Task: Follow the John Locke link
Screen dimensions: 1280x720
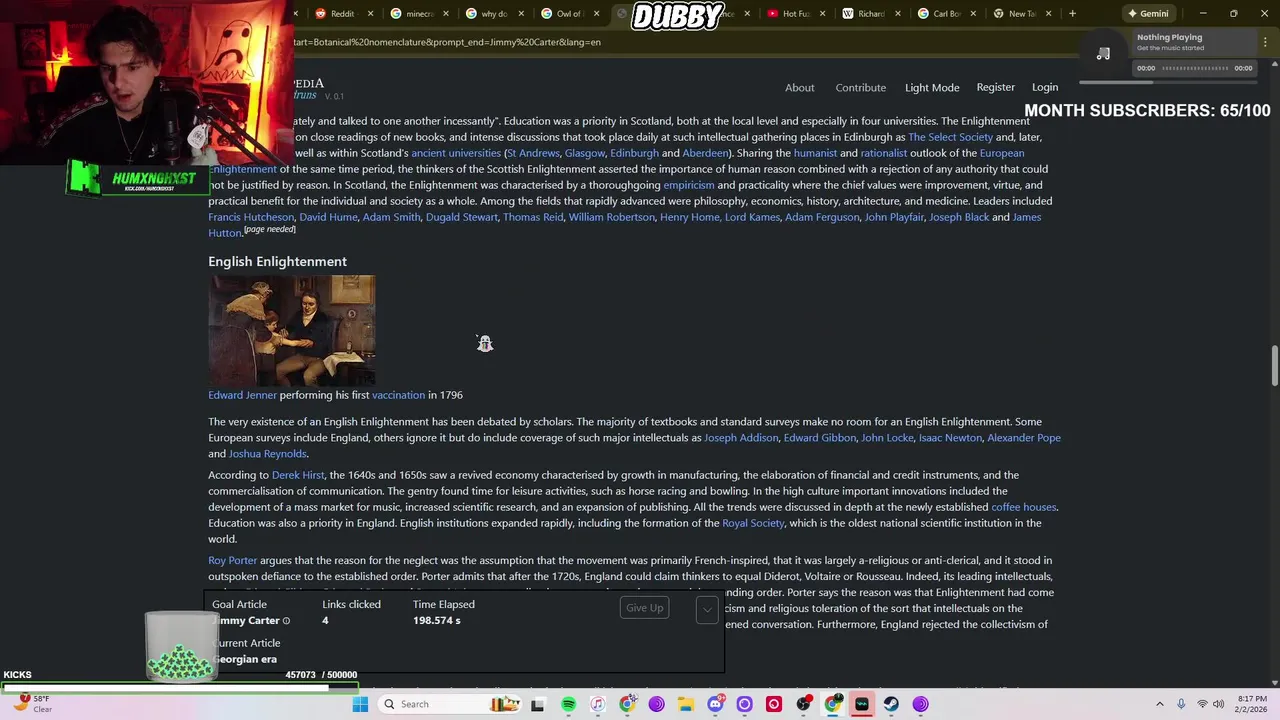Action: pyautogui.click(x=887, y=438)
